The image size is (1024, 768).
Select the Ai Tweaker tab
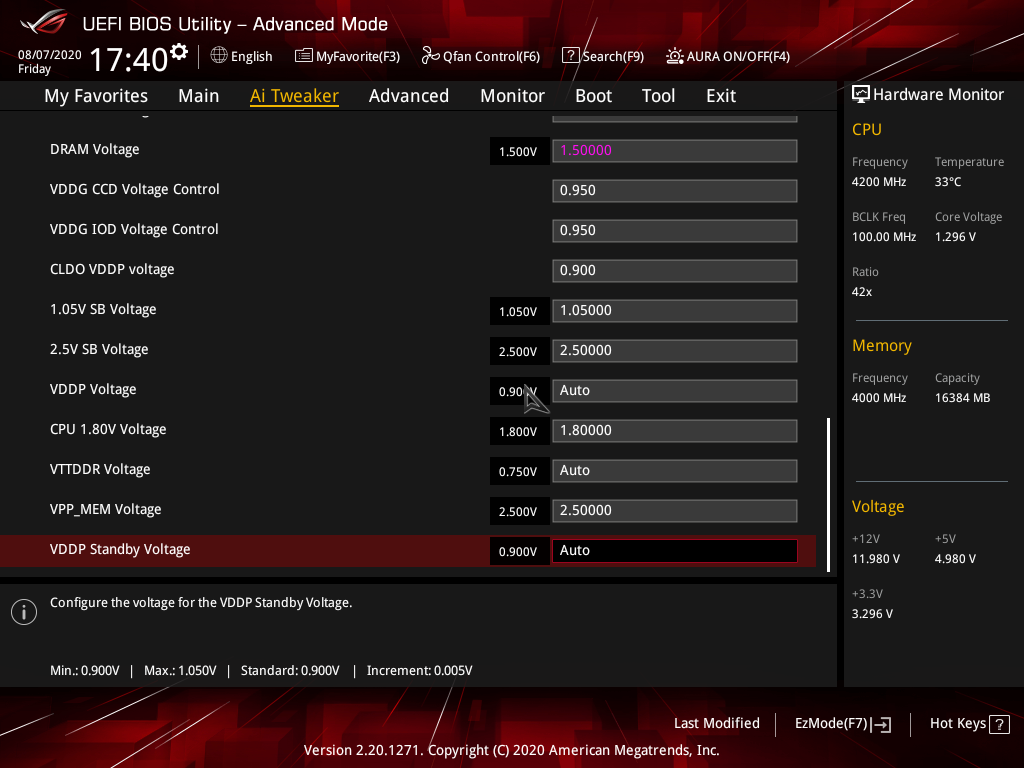point(294,96)
